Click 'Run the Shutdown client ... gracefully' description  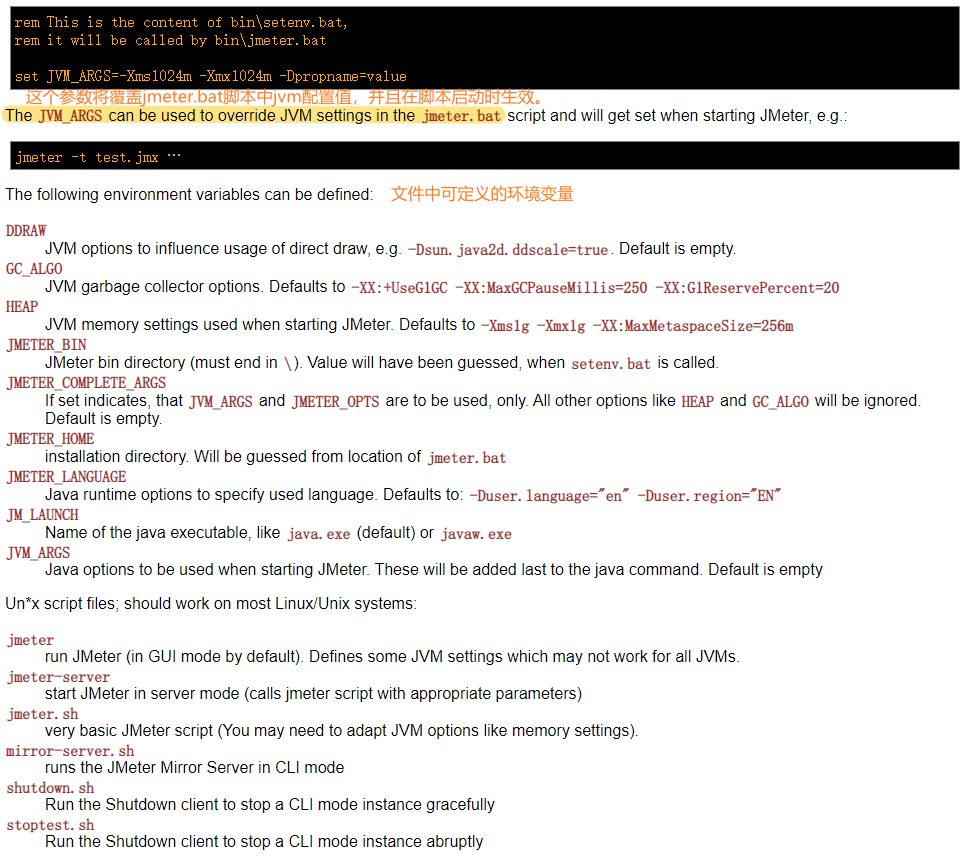click(x=270, y=805)
